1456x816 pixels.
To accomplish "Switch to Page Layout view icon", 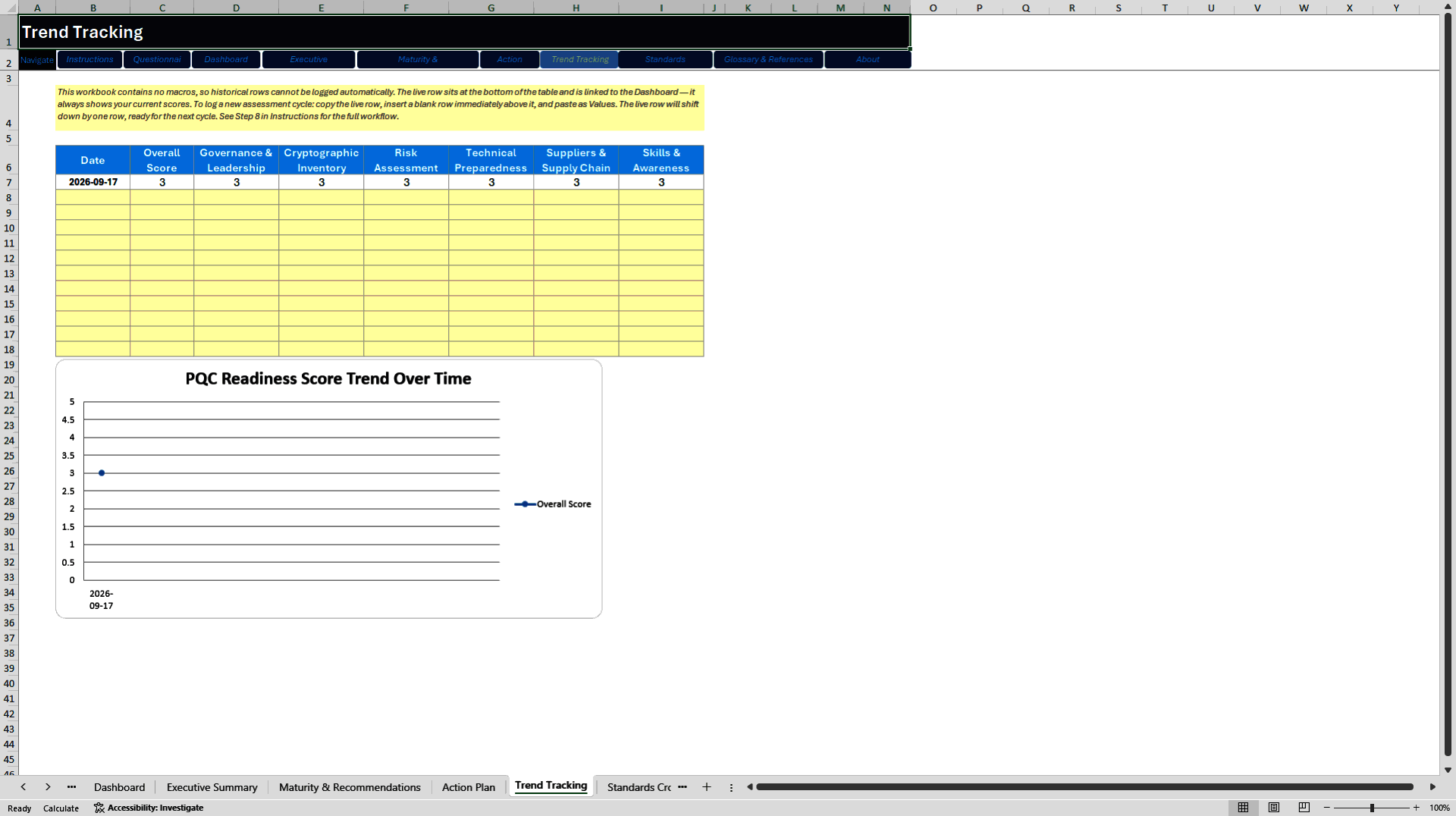I will (x=1274, y=808).
